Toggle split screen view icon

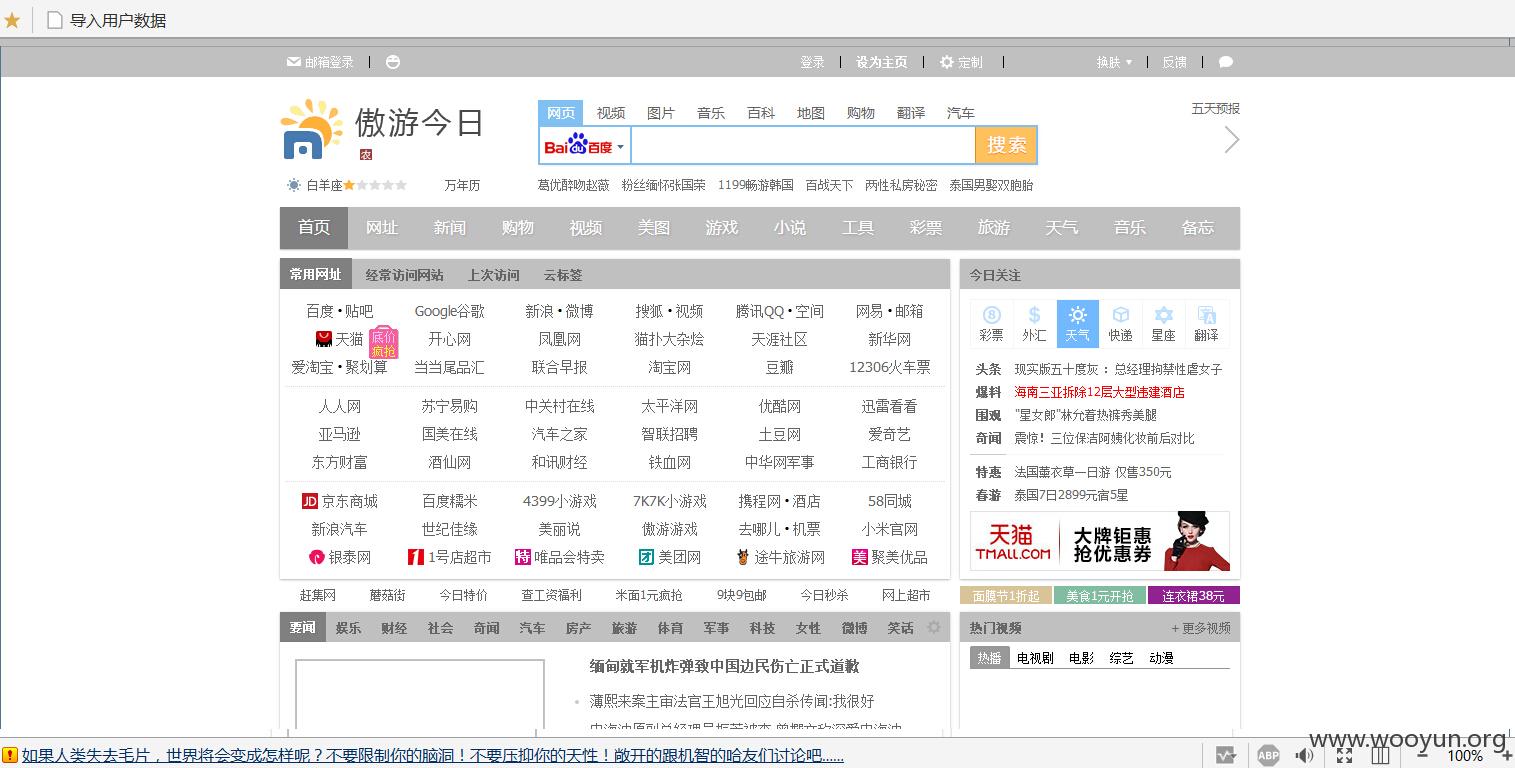pos(1380,755)
